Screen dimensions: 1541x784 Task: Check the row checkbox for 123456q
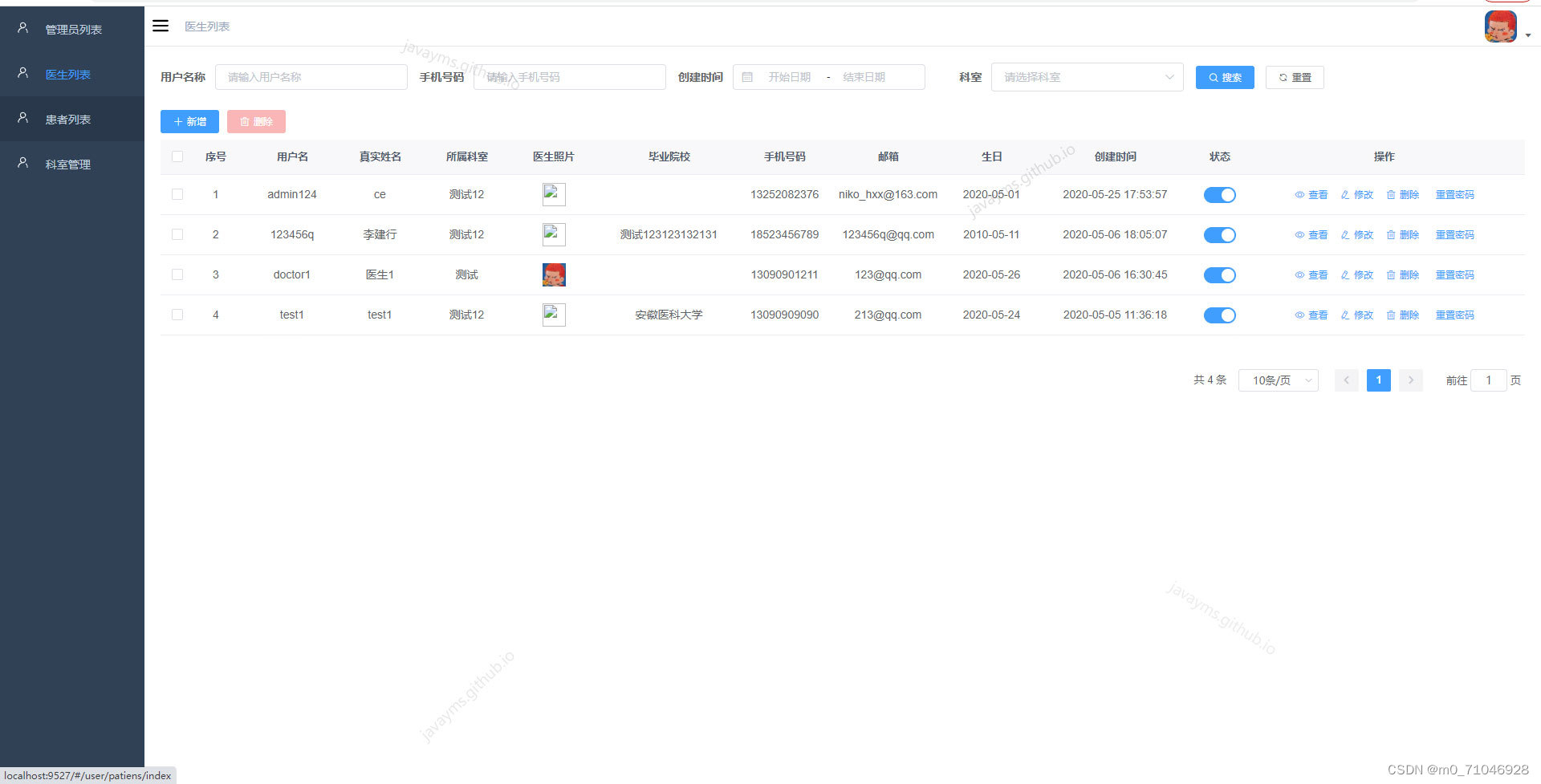coord(177,234)
